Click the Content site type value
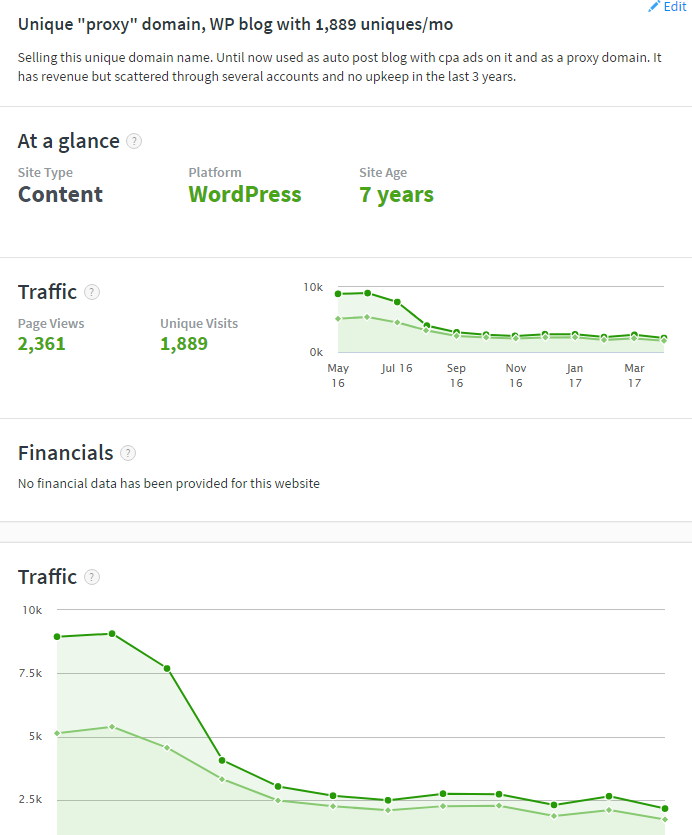This screenshot has height=835, width=692. tap(60, 194)
